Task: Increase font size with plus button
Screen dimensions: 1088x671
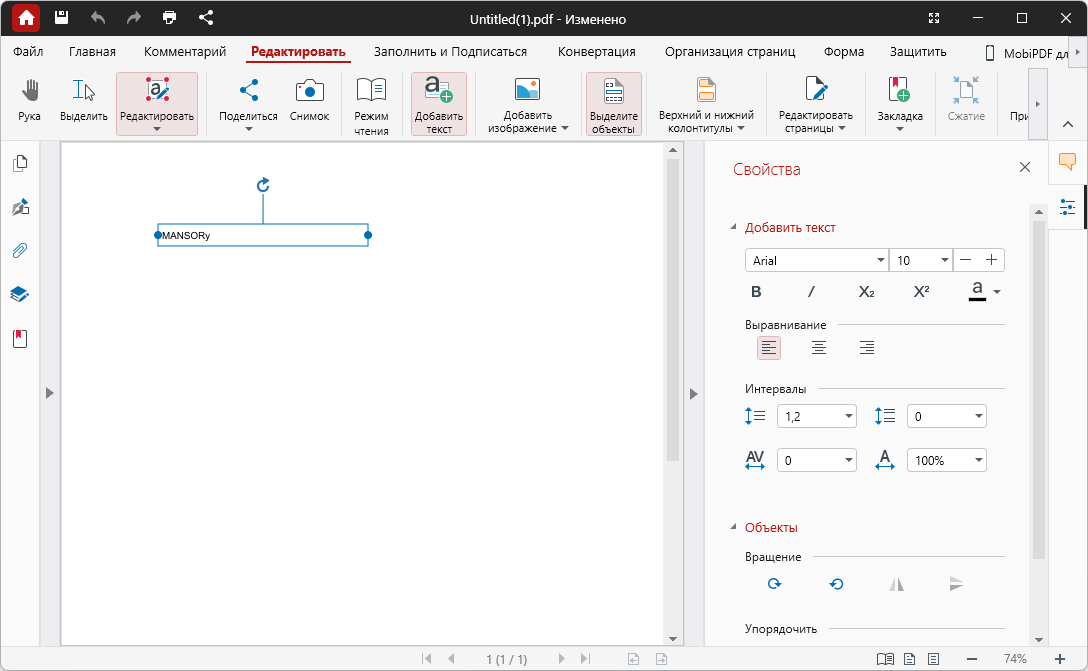Action: click(992, 260)
